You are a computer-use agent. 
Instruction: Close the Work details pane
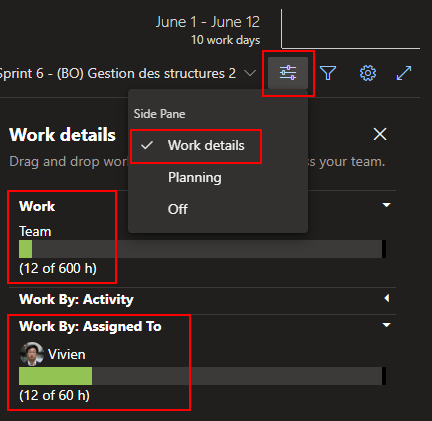[380, 134]
